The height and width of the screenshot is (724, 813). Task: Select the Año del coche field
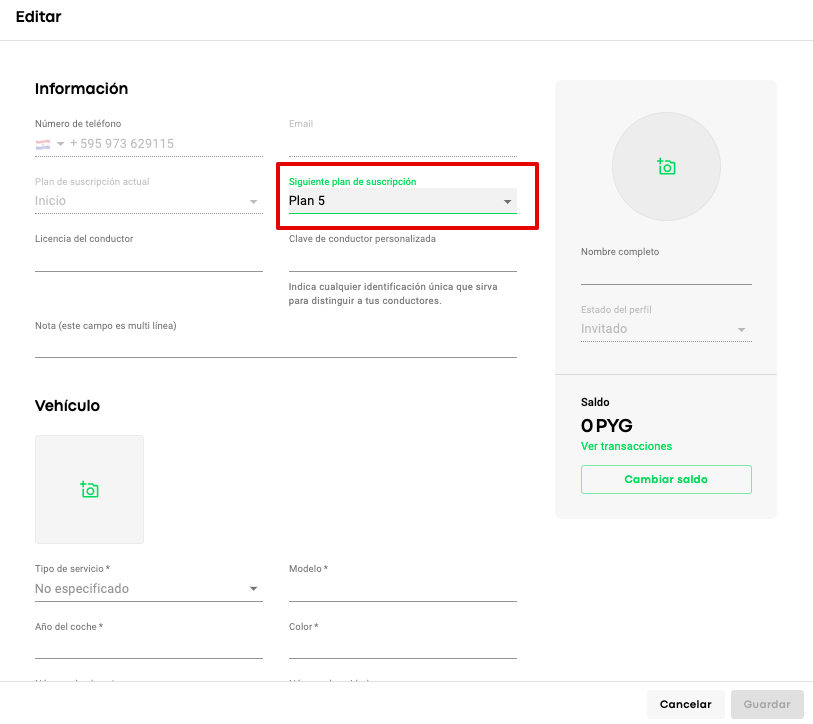[148, 646]
